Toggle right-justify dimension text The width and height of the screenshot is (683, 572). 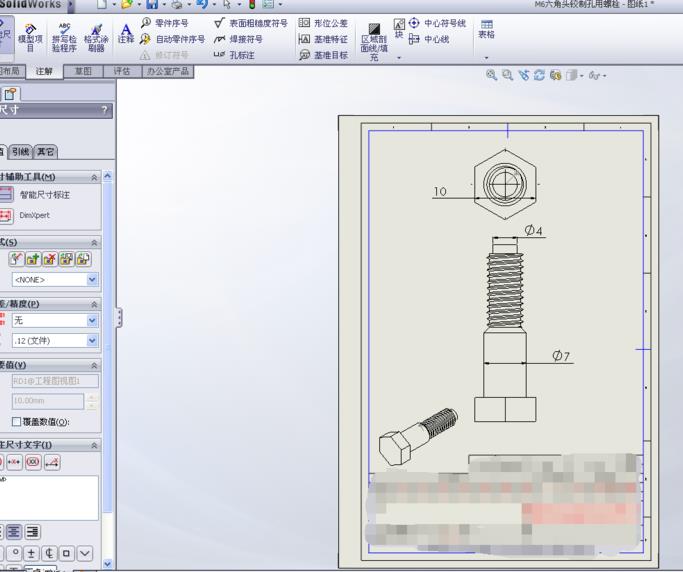[32, 532]
